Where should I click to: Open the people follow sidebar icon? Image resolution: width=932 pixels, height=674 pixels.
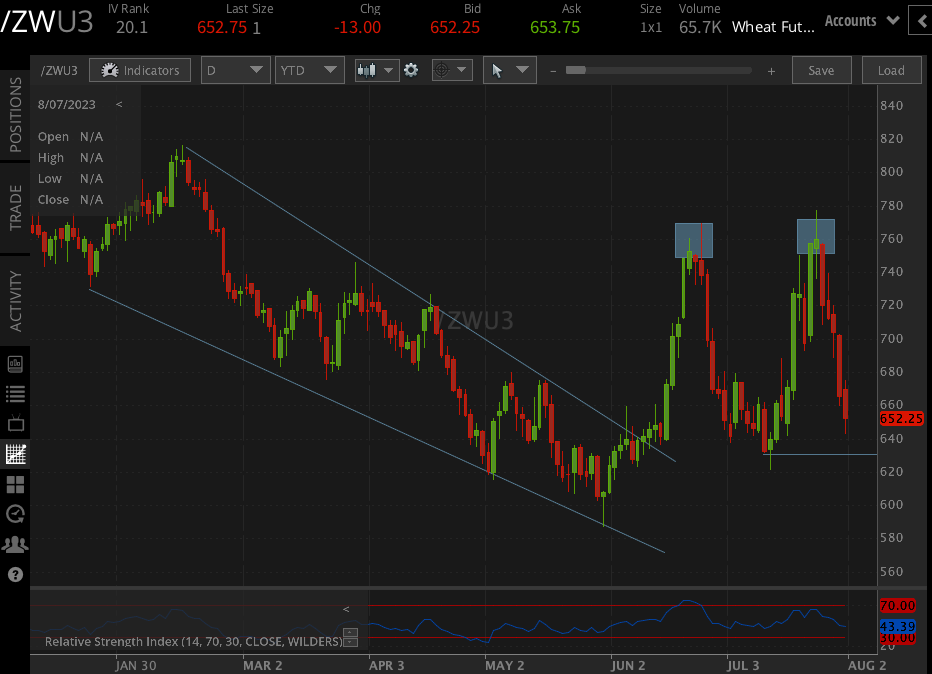point(15,544)
